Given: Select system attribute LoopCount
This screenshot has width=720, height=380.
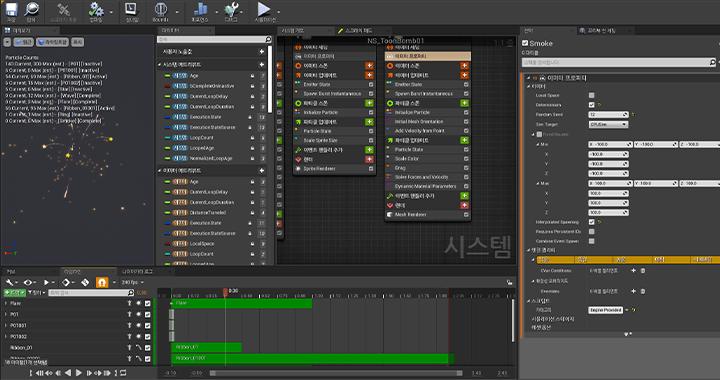Looking at the screenshot, I should (x=202, y=138).
